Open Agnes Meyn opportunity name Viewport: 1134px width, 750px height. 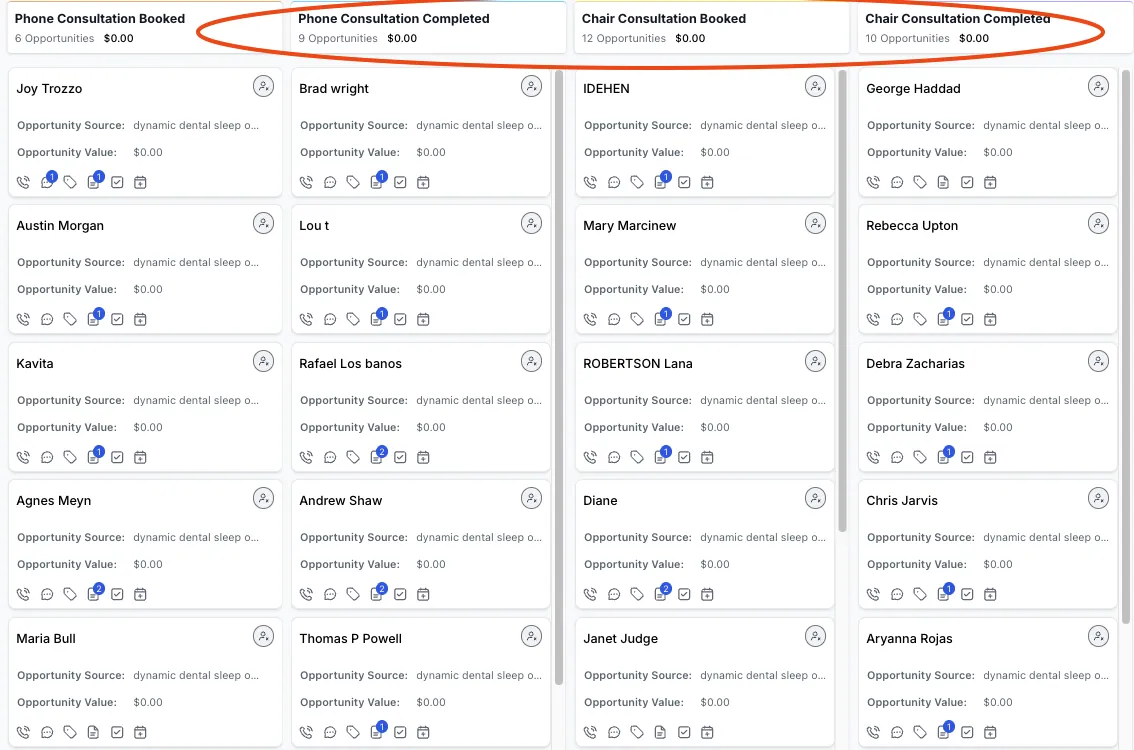pos(54,501)
